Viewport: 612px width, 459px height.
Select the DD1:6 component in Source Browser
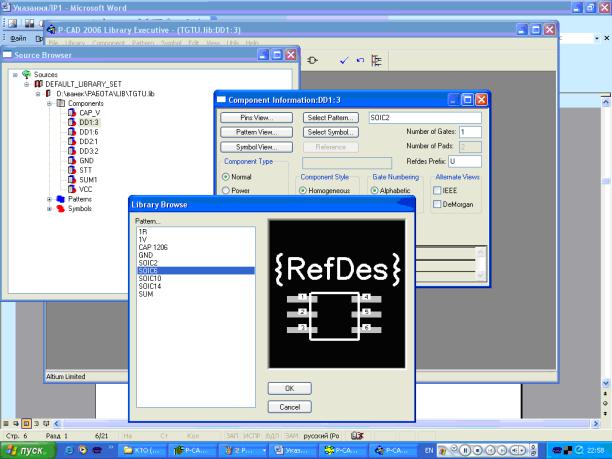89,132
